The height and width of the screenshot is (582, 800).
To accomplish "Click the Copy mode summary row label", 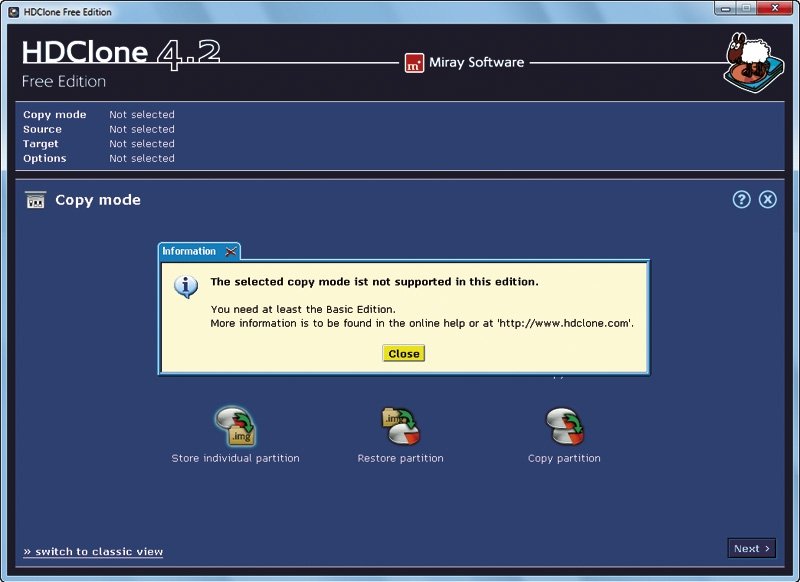I will click(55, 115).
